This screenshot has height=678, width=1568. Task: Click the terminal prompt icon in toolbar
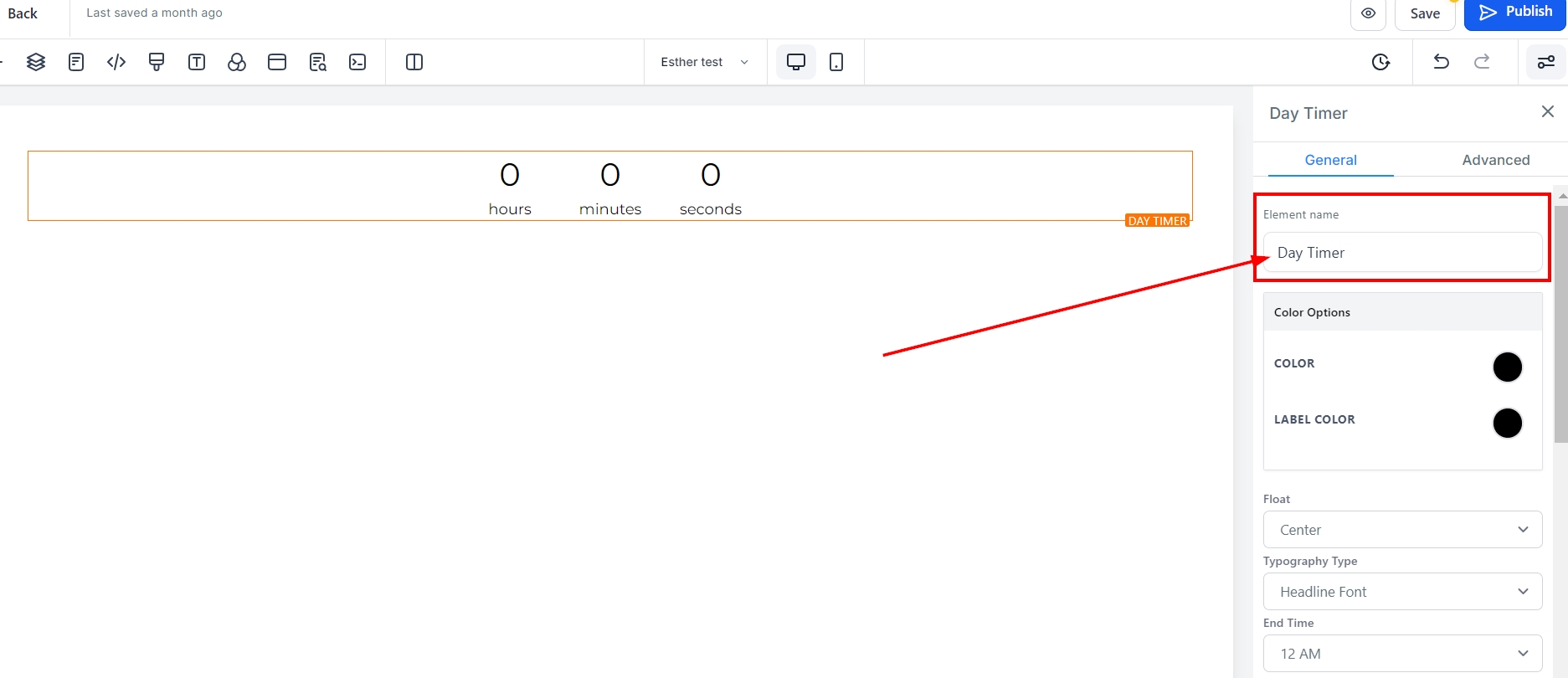coord(357,62)
